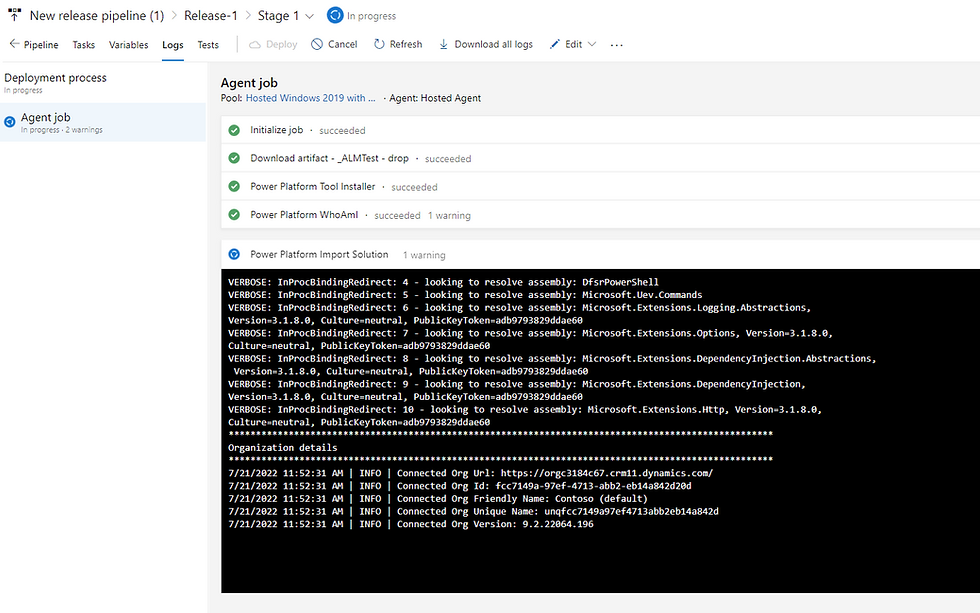This screenshot has width=980, height=613.
Task: Click Deployment process heading
Action: (56, 78)
